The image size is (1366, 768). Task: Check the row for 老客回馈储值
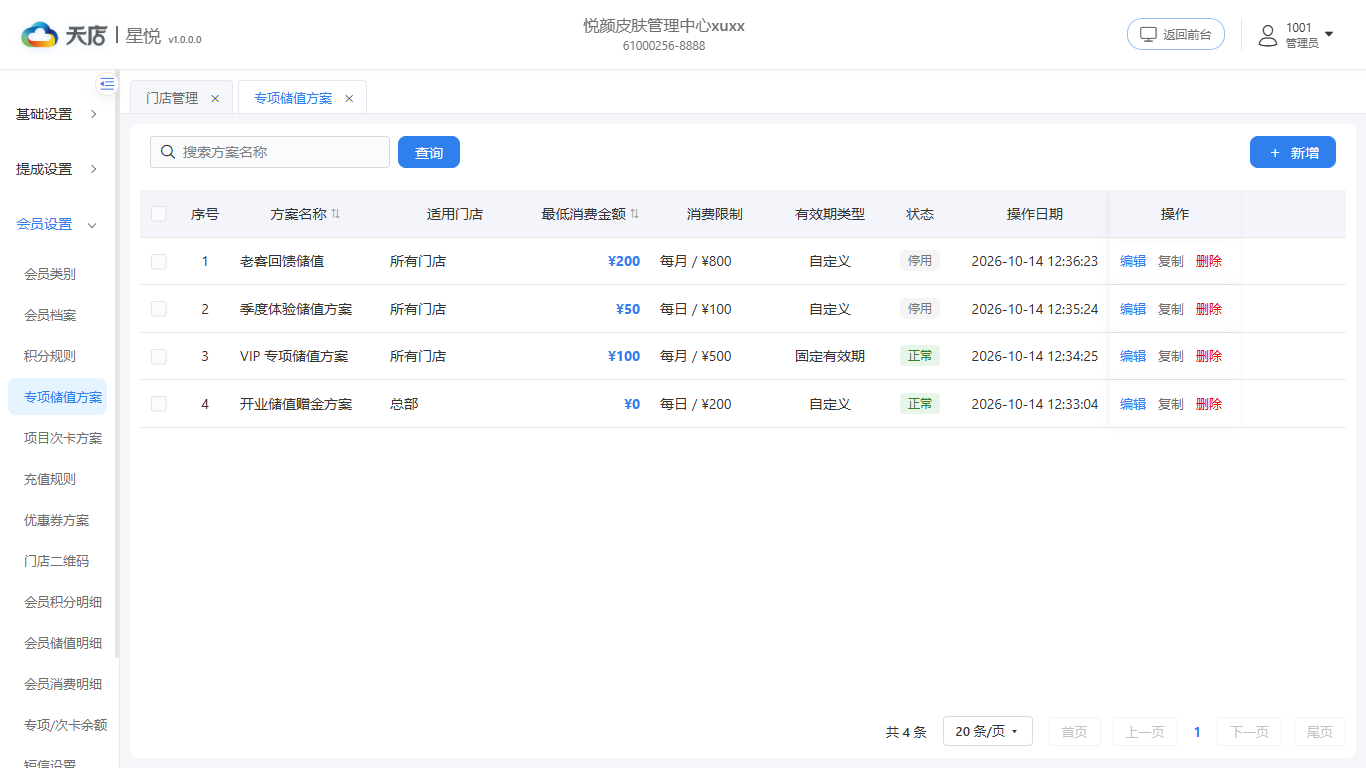coord(159,261)
